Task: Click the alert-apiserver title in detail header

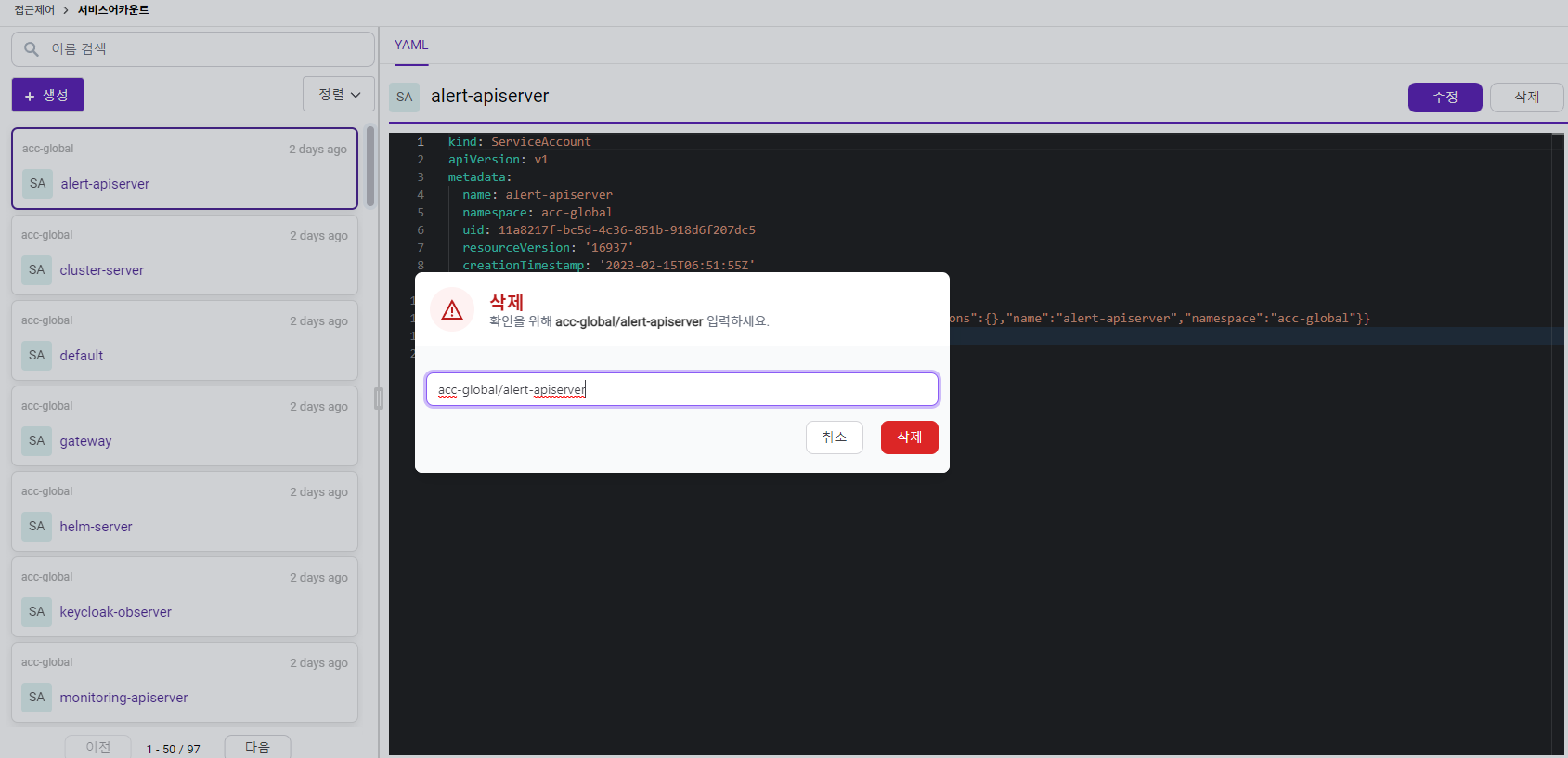Action: [x=489, y=97]
